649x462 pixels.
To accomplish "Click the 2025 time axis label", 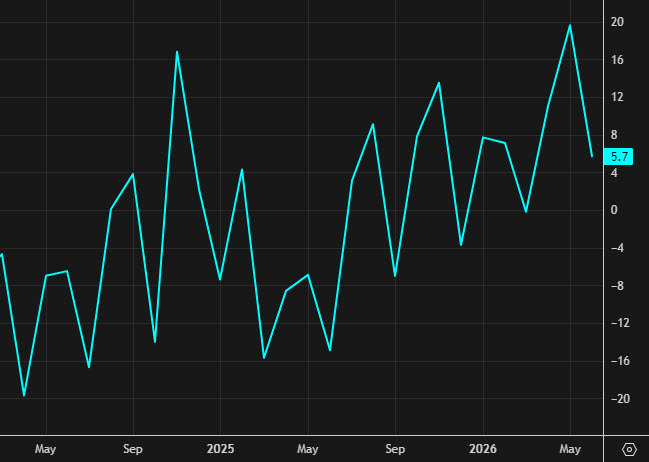I will pos(221,449).
